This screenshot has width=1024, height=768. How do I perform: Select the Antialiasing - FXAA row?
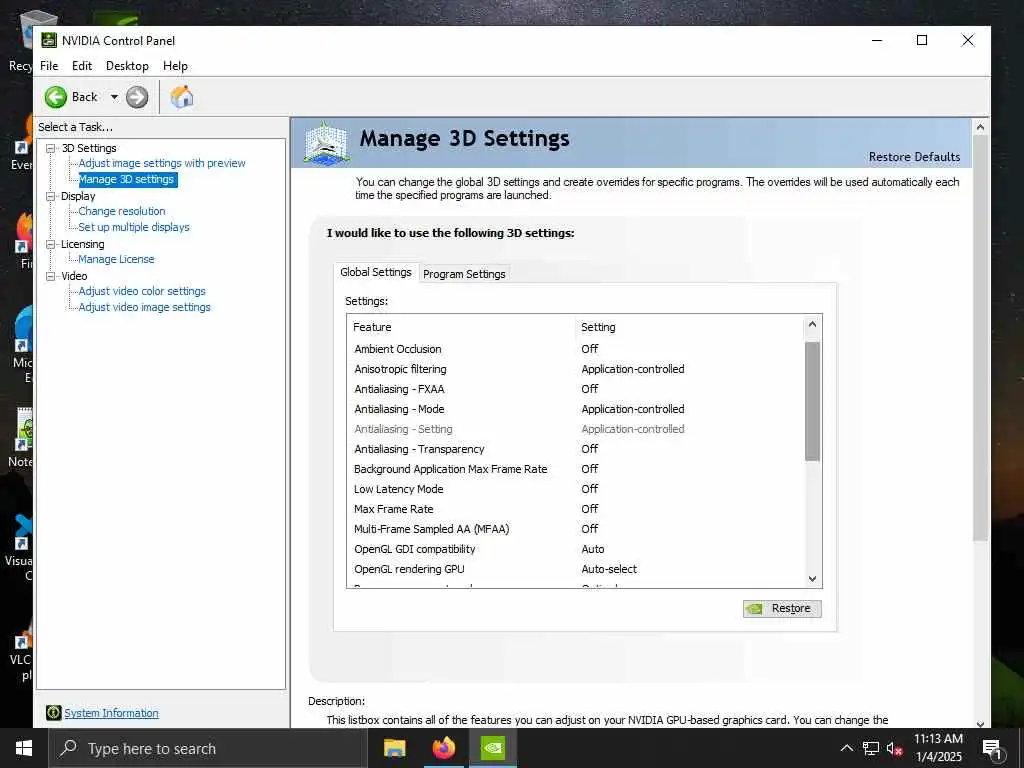(x=576, y=389)
